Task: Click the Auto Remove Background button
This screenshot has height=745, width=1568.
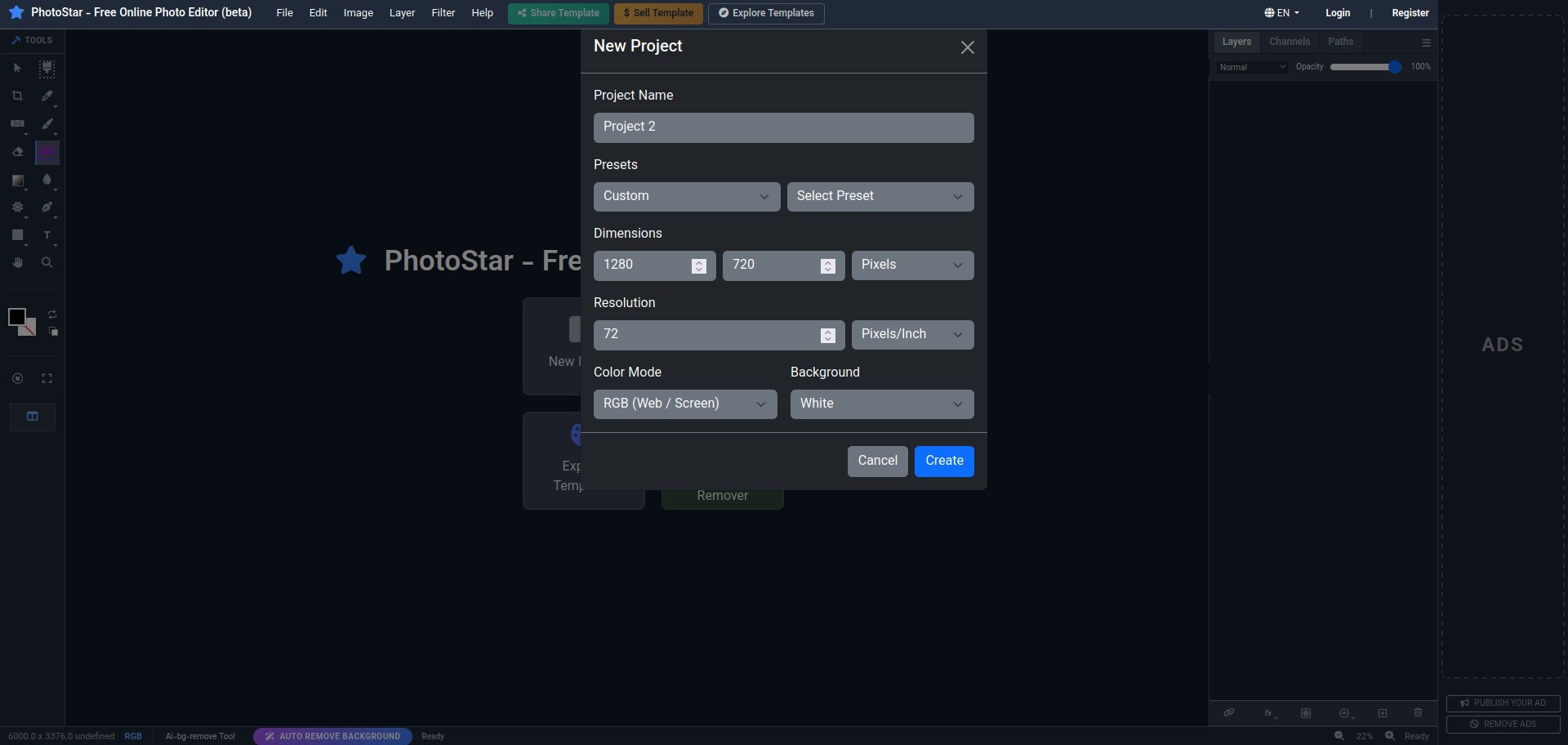Action: [332, 736]
